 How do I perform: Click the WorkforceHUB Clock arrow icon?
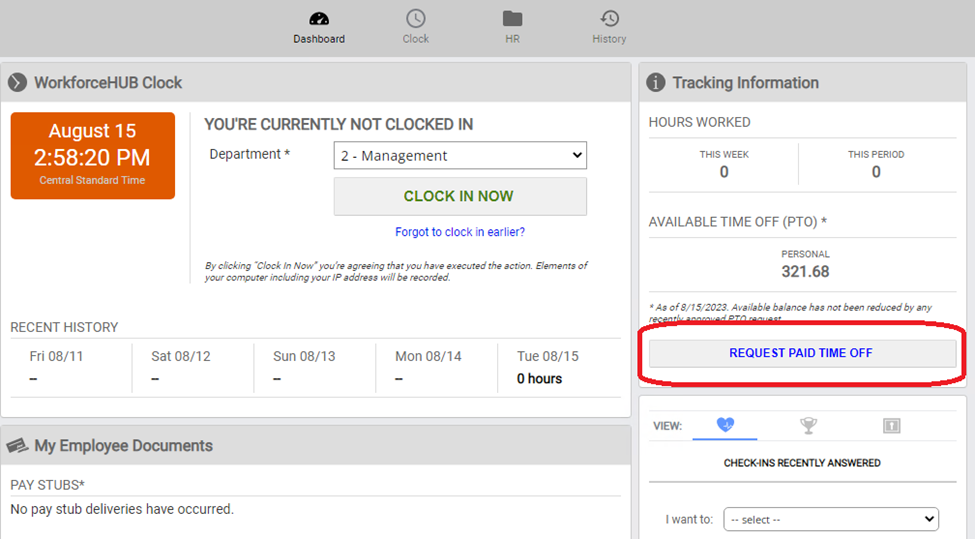pos(17,82)
